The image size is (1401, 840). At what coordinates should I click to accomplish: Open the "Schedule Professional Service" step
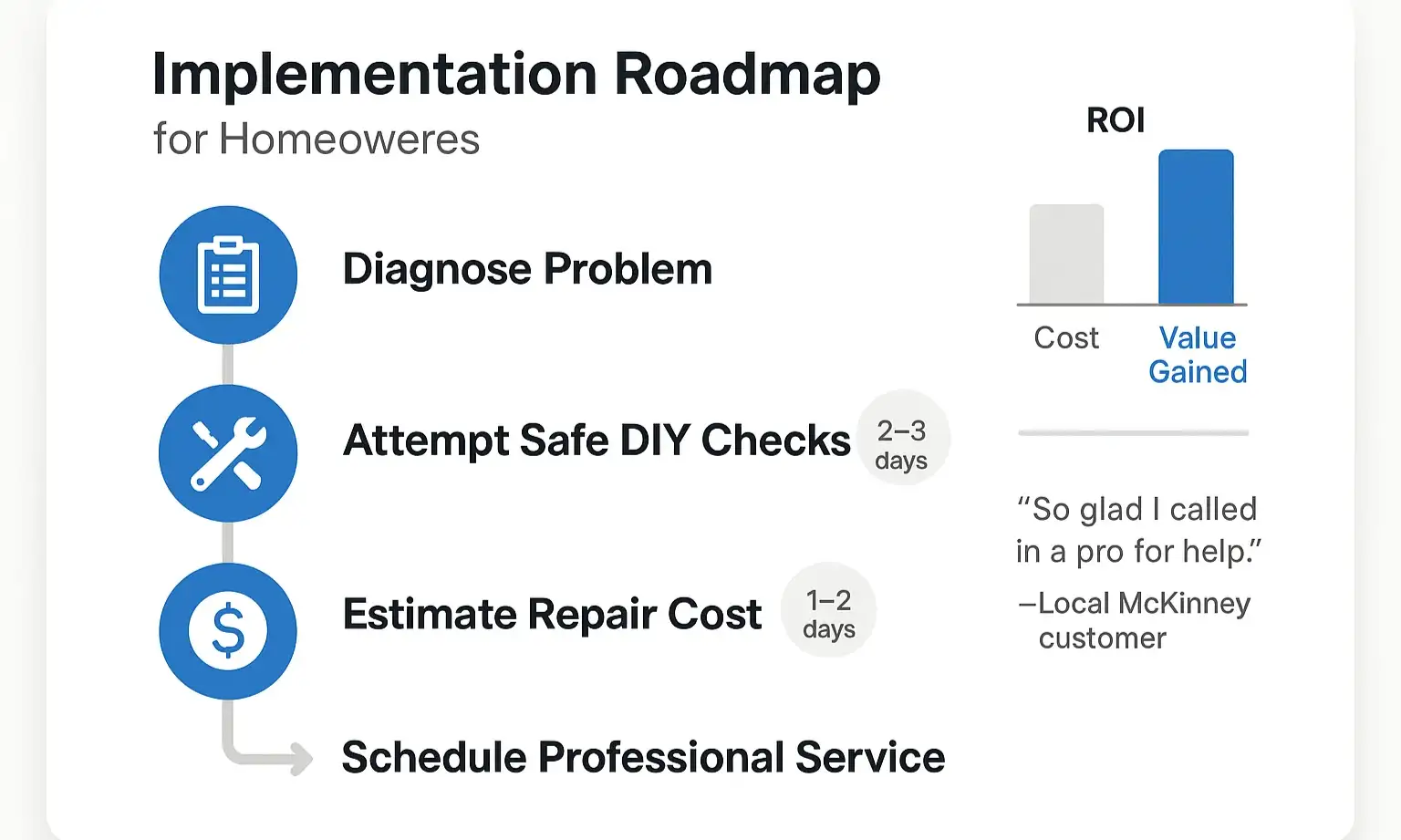point(643,757)
